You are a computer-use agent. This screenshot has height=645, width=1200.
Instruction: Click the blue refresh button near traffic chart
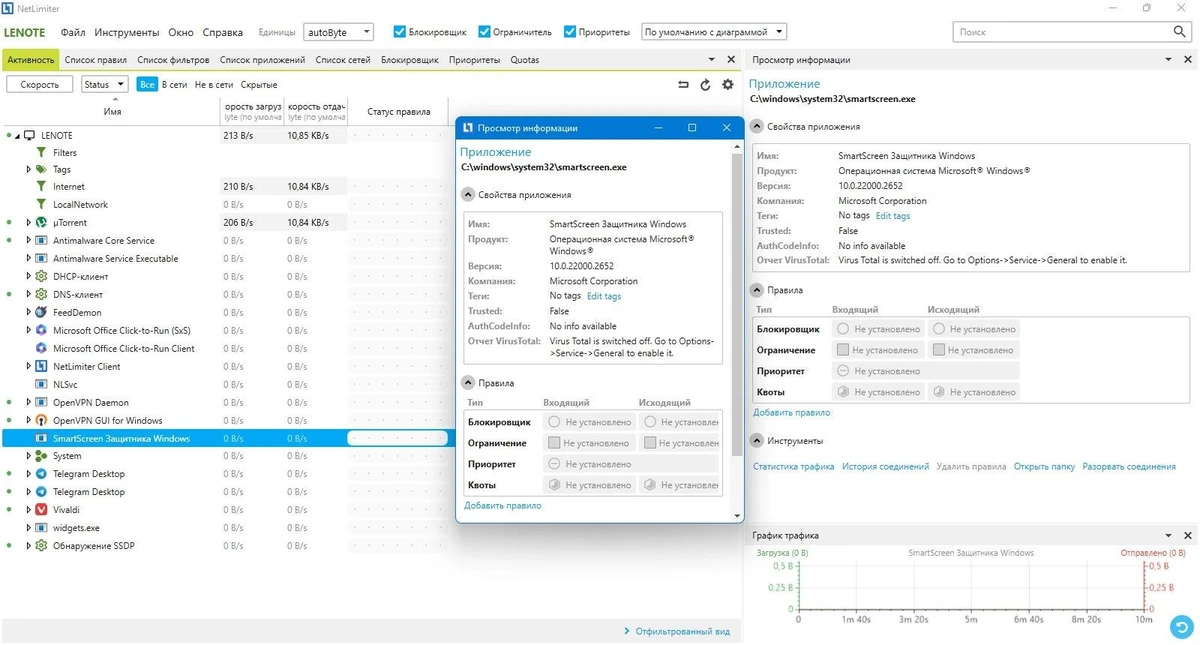click(1182, 627)
